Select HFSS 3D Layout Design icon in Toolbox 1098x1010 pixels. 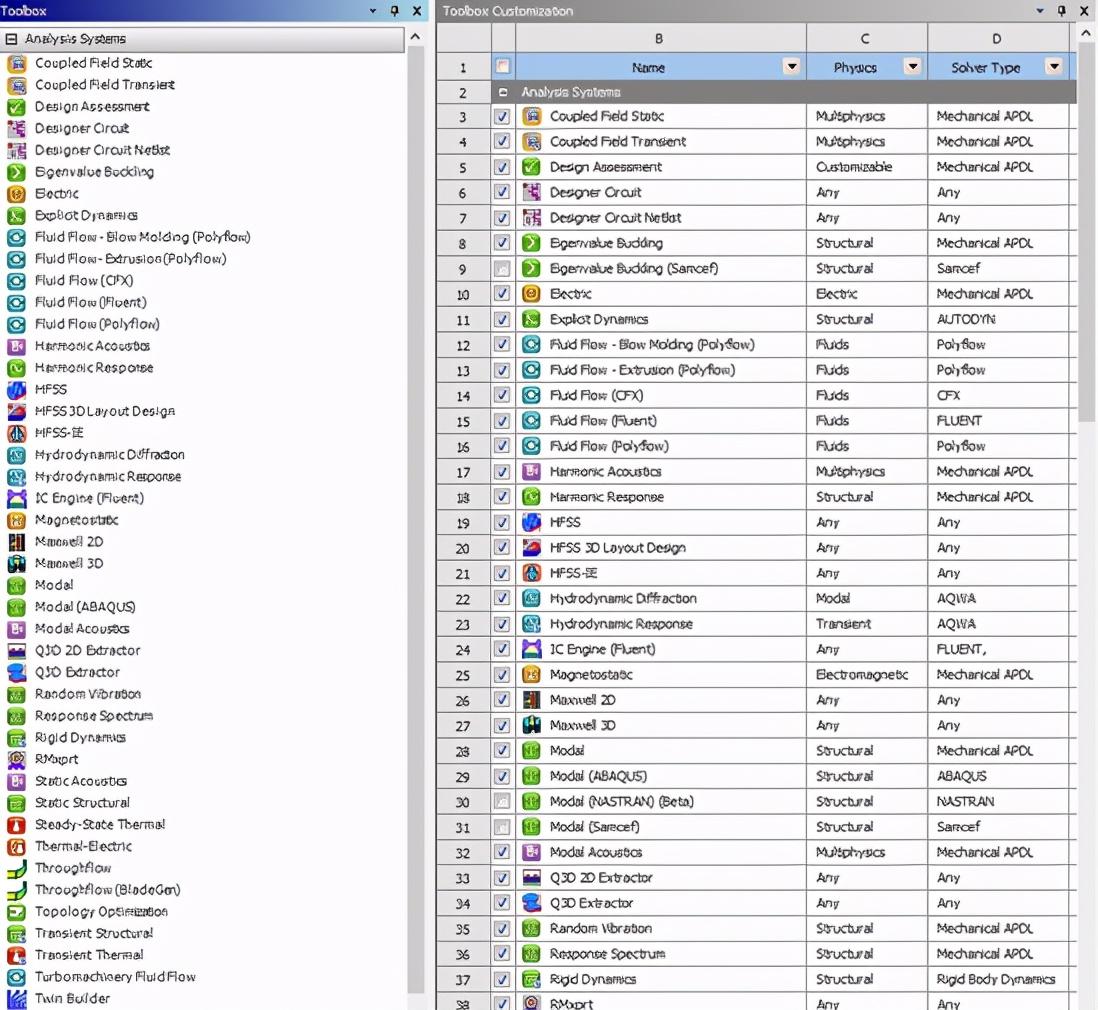click(16, 411)
